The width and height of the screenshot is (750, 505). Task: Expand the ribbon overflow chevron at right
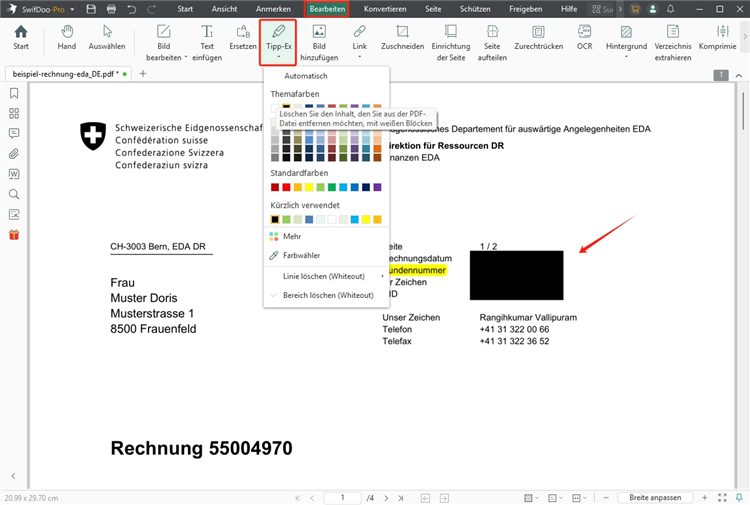pyautogui.click(x=744, y=36)
